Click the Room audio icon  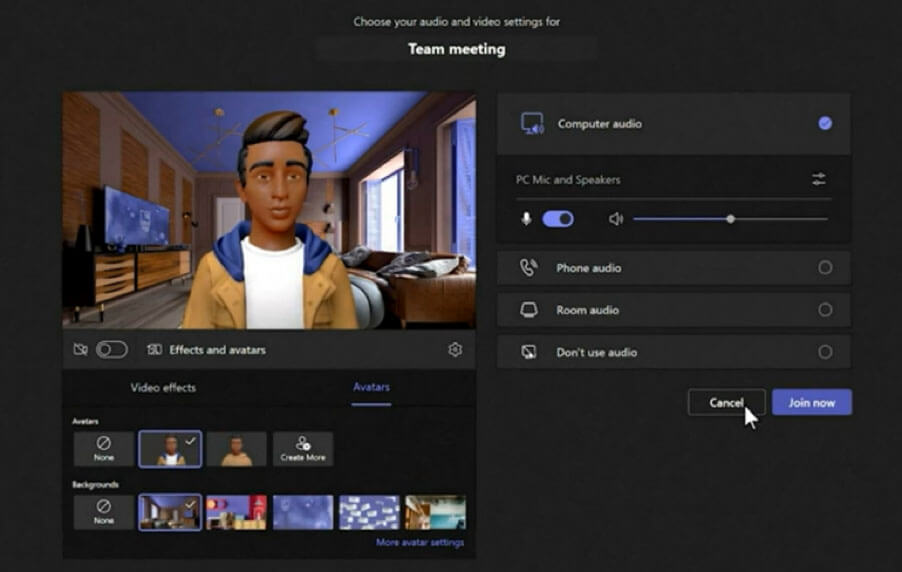pos(529,310)
